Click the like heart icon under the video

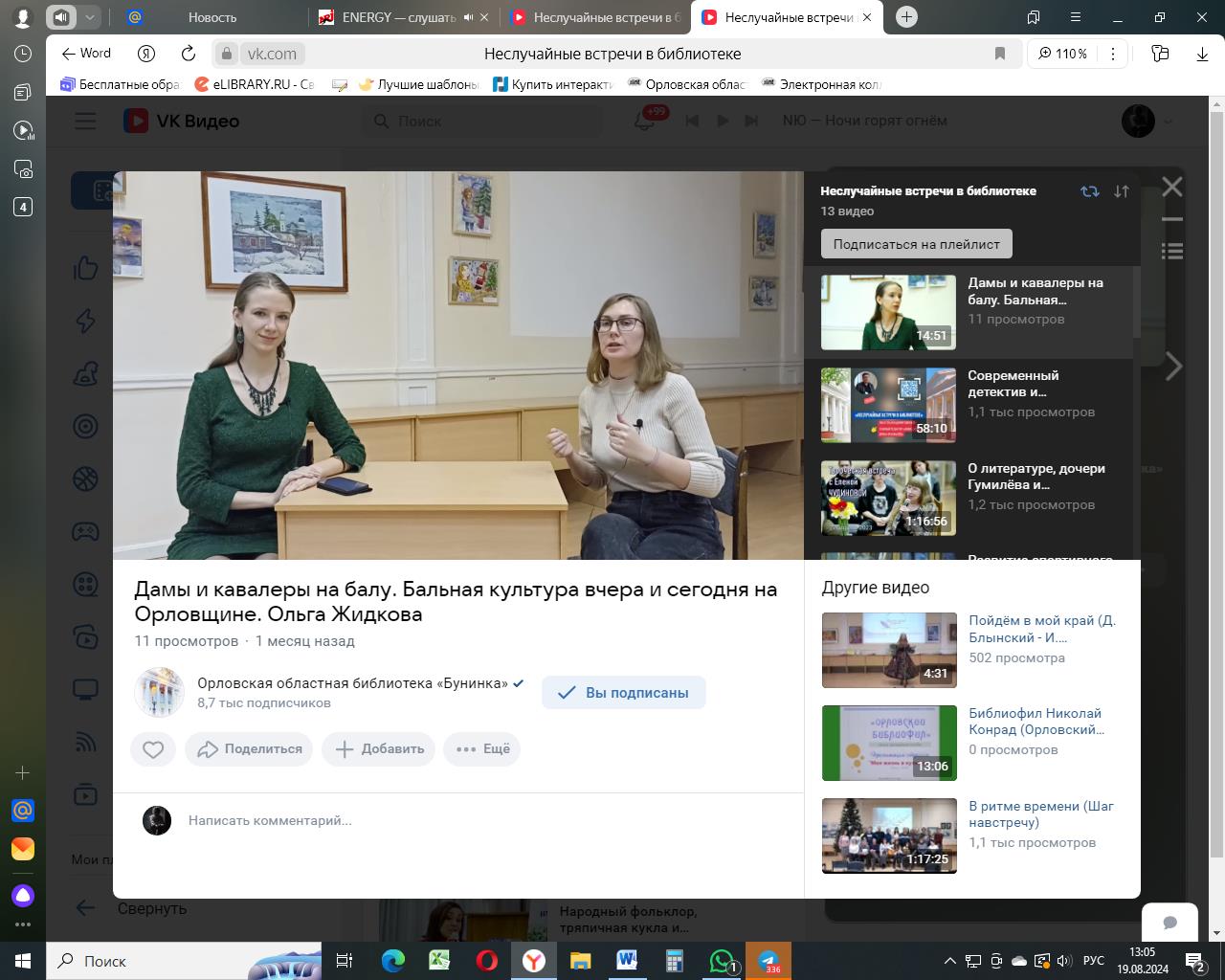pyautogui.click(x=153, y=749)
